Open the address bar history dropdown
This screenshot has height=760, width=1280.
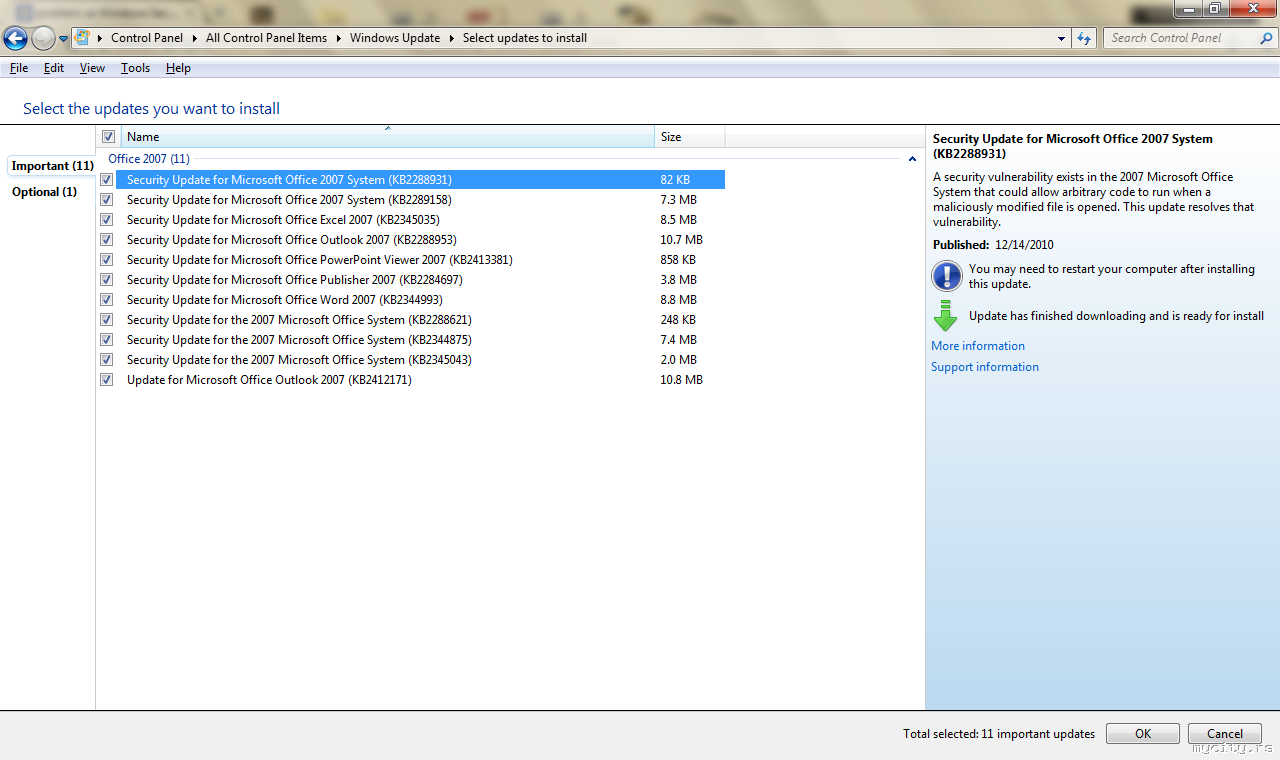[1062, 38]
